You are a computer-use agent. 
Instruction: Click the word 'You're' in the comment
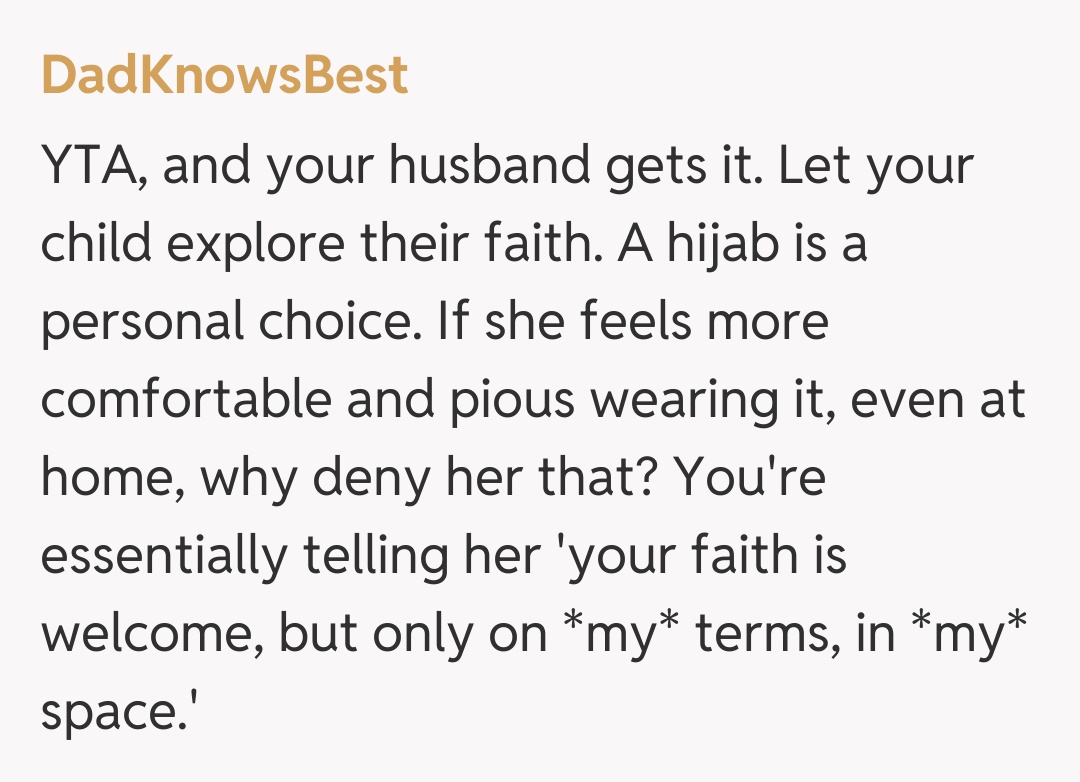[x=750, y=478]
